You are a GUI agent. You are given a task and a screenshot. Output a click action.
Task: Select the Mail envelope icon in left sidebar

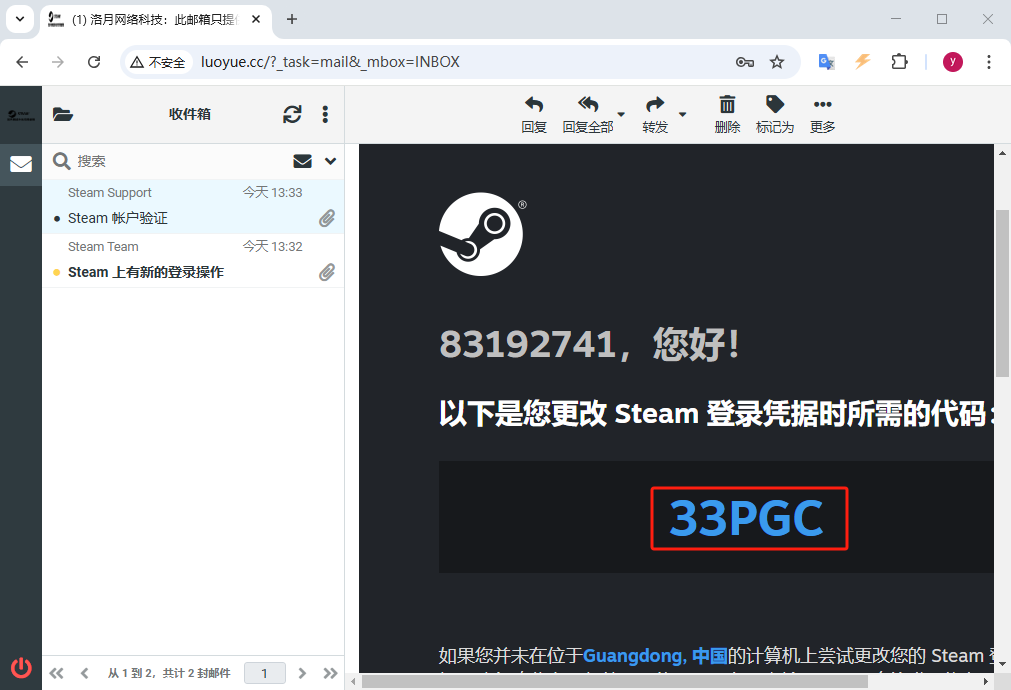[20, 164]
